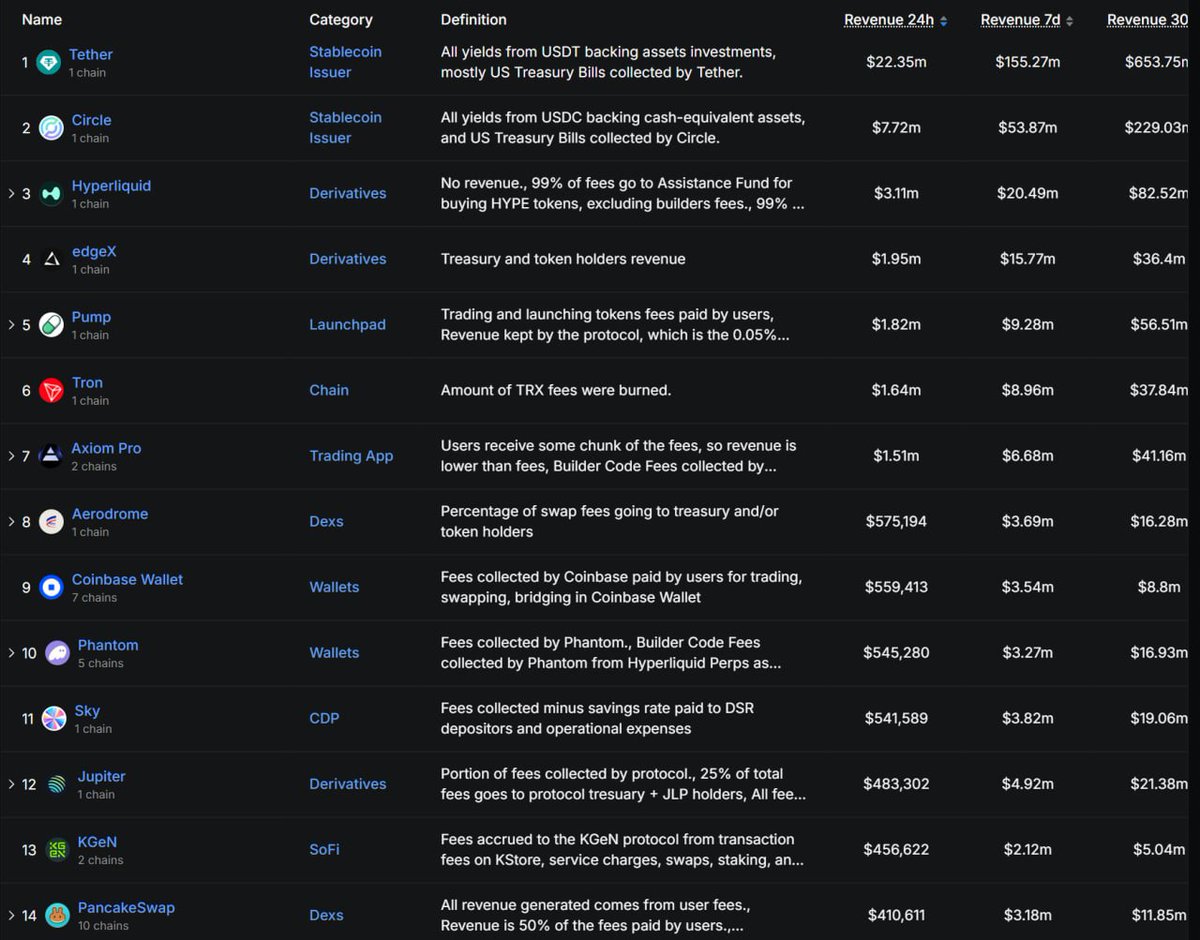
Task: Open the PancakeSwap protocol link
Action: point(126,907)
